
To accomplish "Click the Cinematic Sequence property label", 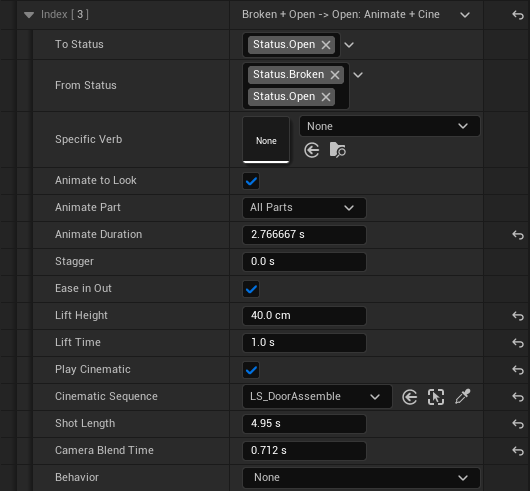I will [x=106, y=396].
